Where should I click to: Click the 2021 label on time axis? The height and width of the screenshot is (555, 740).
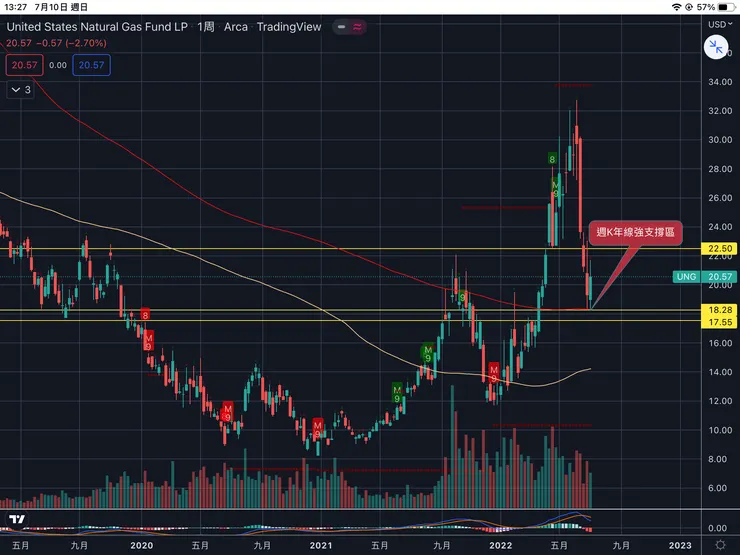tap(321, 546)
